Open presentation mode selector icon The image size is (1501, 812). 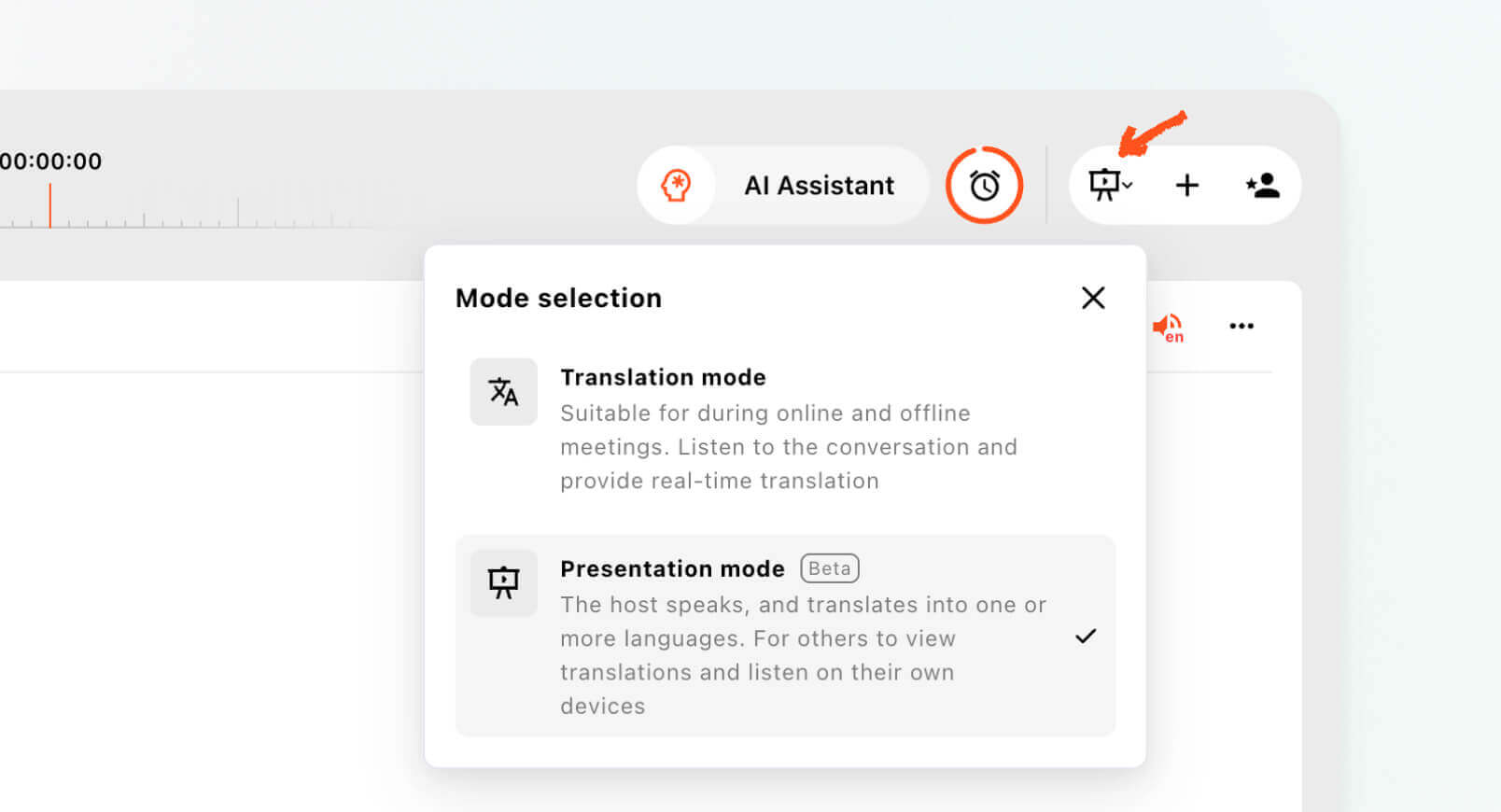pyautogui.click(x=1104, y=185)
